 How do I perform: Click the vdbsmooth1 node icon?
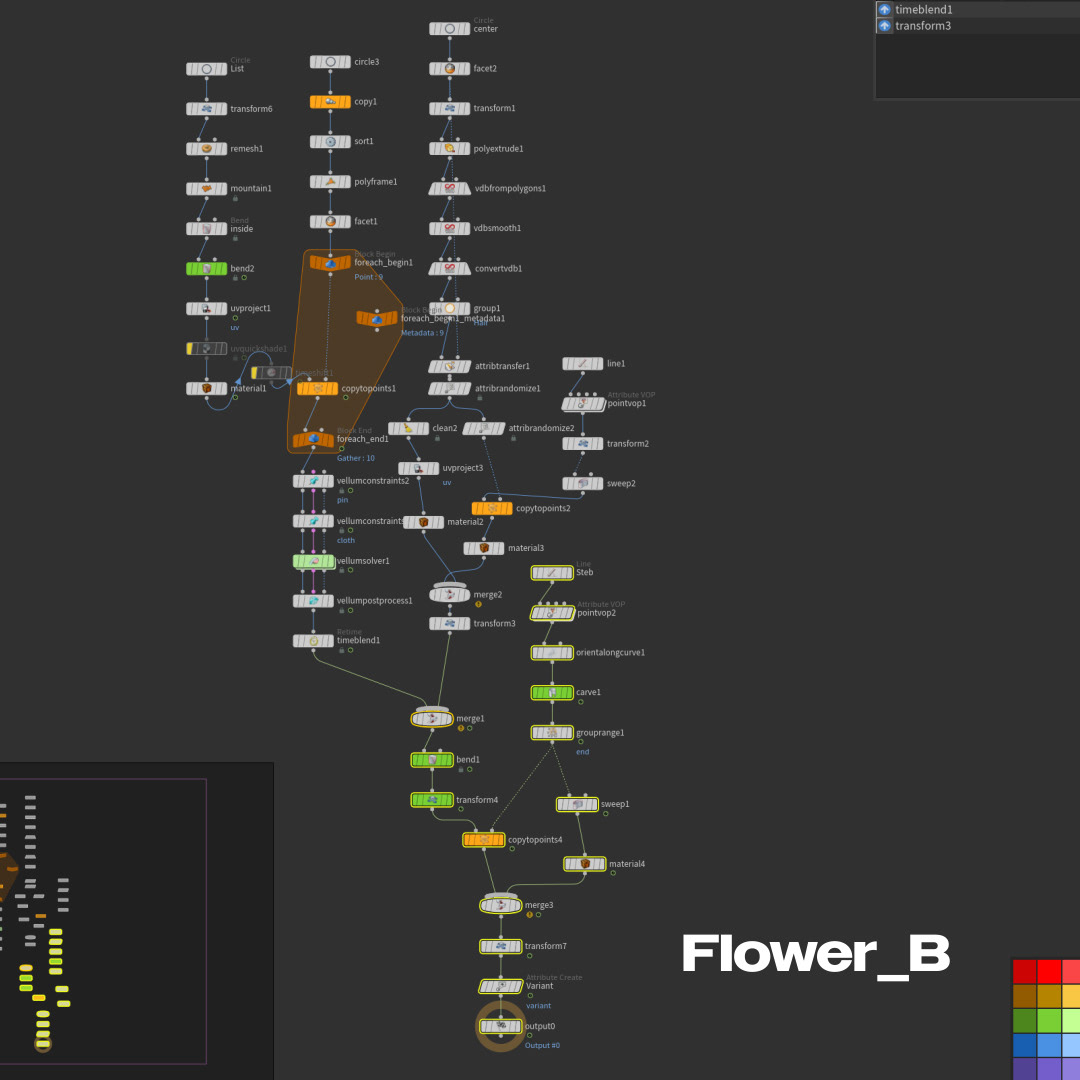click(x=449, y=228)
